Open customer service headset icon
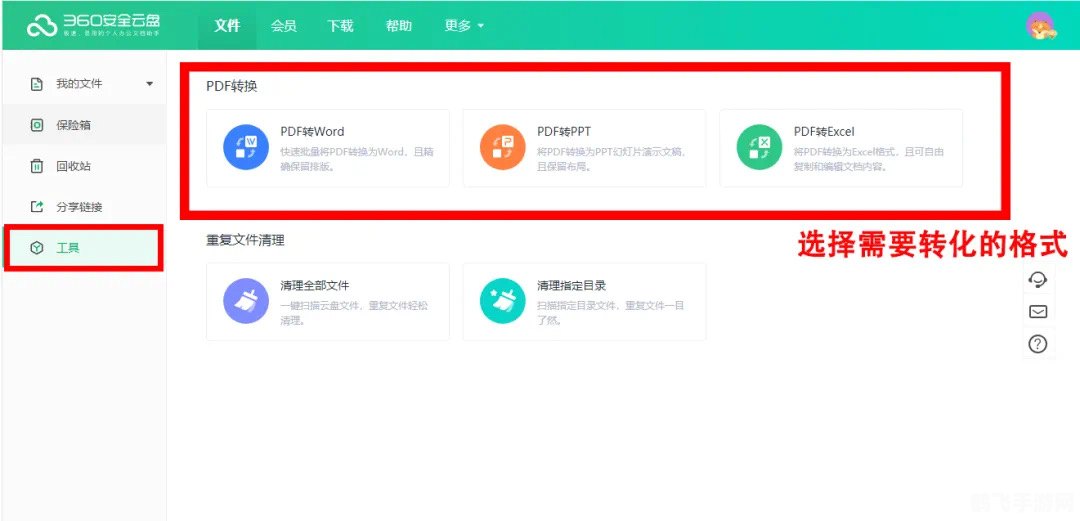 (1038, 279)
